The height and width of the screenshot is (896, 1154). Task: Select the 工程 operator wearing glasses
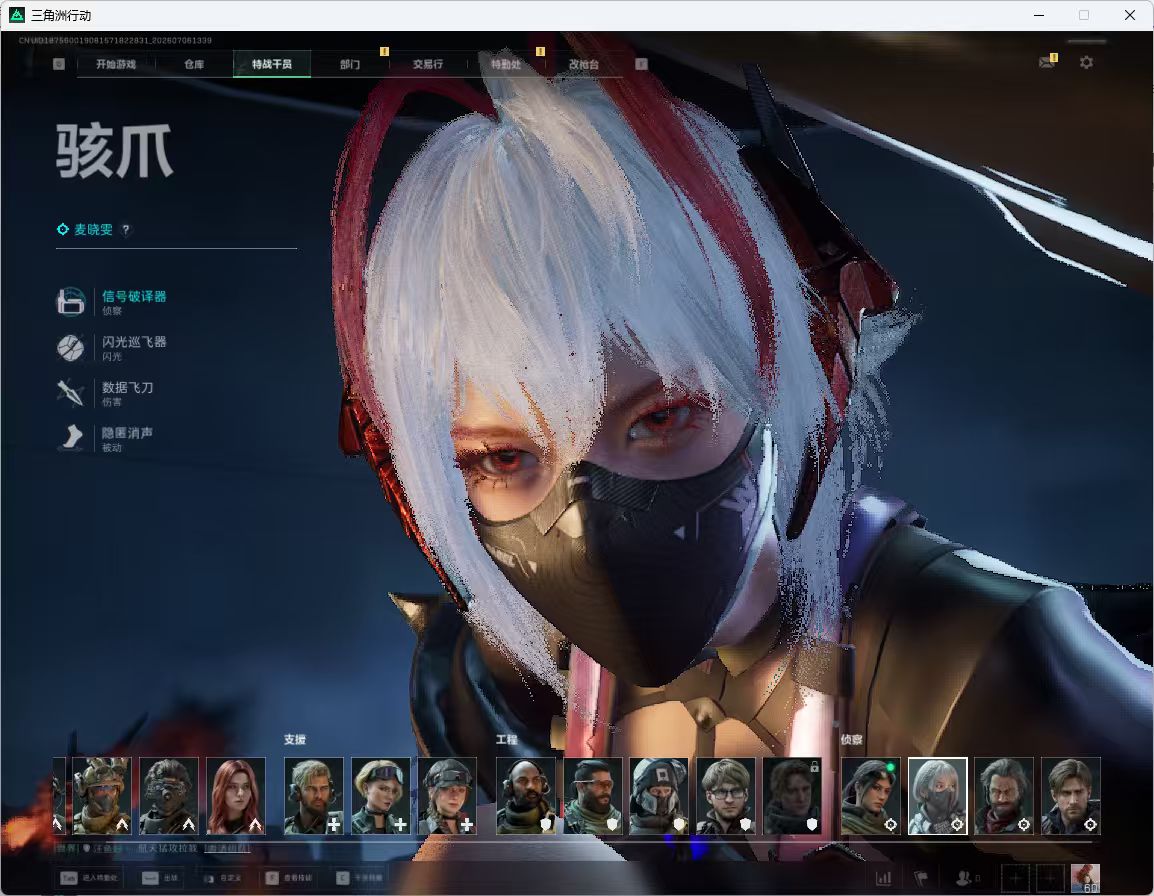(726, 796)
